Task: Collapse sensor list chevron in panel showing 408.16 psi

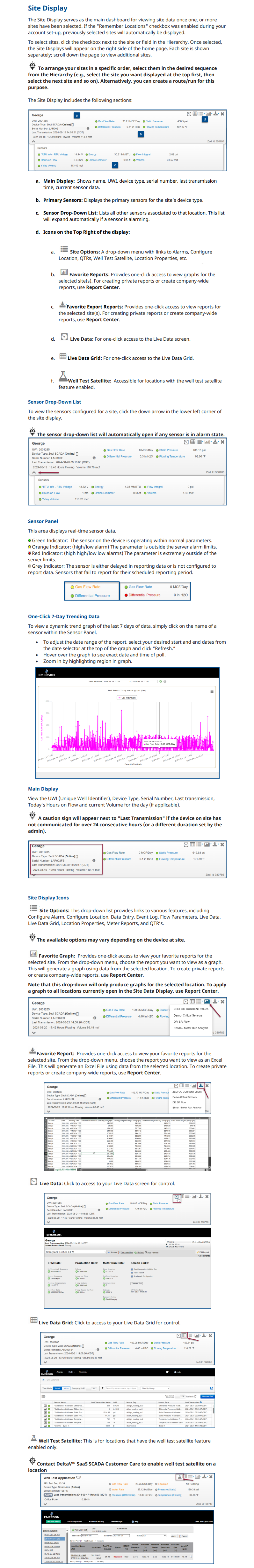Action: coord(34,472)
